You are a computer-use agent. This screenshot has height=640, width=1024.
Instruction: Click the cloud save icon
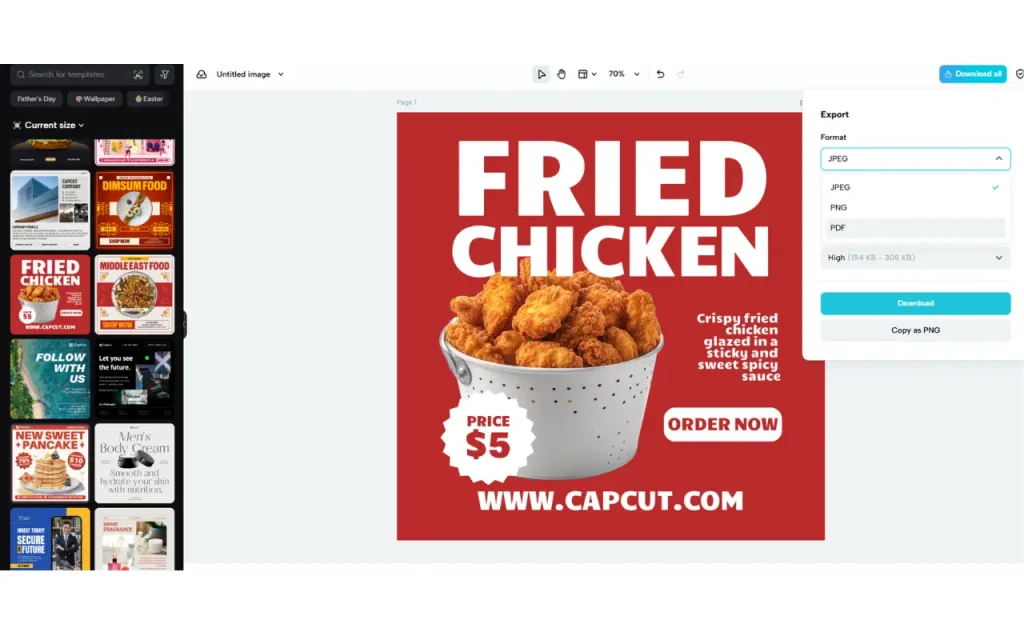tap(202, 74)
